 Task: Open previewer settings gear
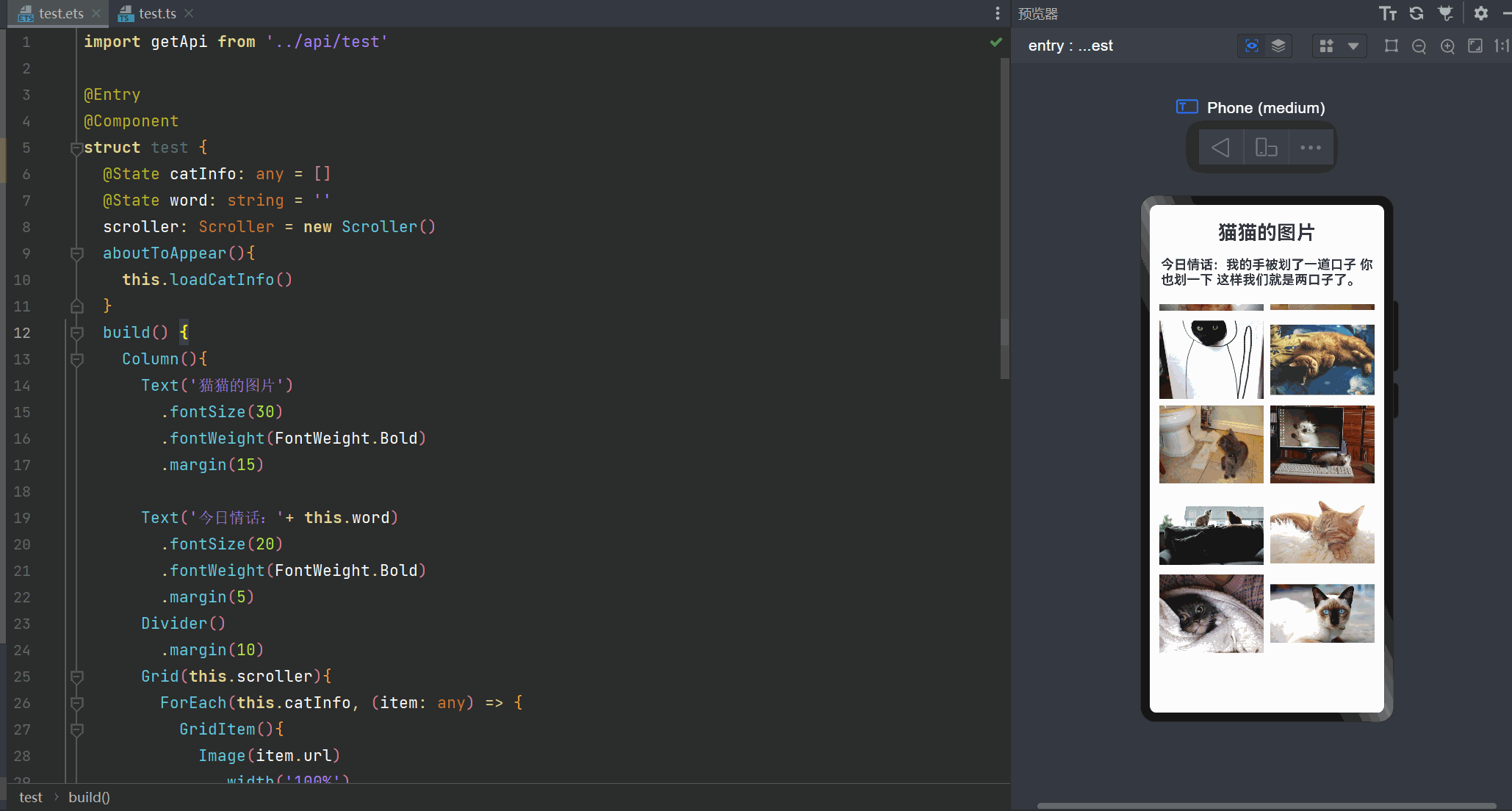(x=1481, y=13)
